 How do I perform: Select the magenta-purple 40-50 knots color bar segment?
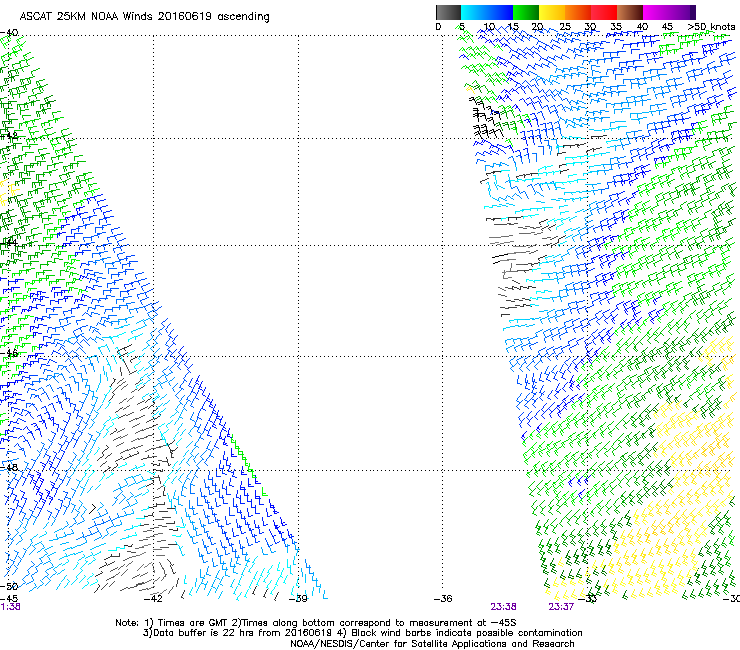[669, 12]
